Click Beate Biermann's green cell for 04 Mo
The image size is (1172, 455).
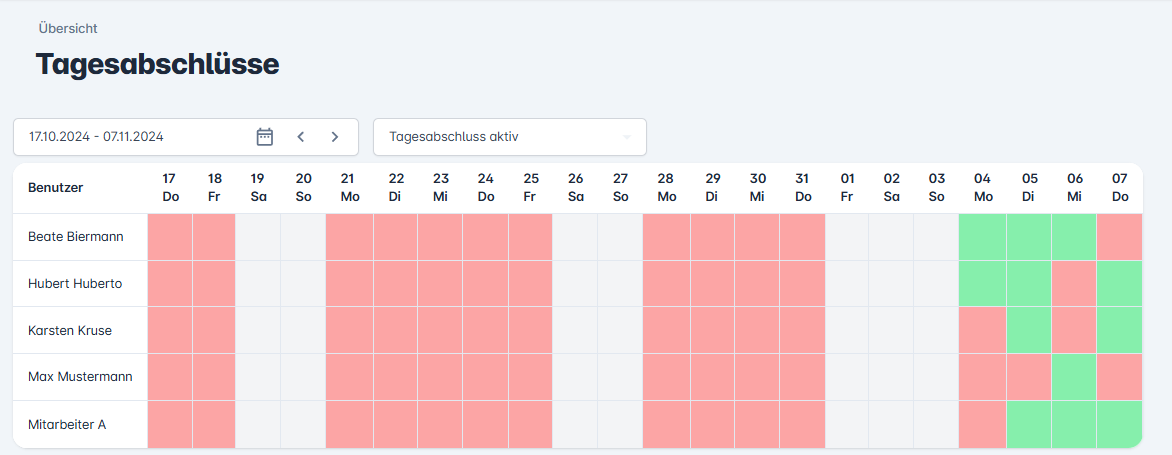pyautogui.click(x=983, y=237)
